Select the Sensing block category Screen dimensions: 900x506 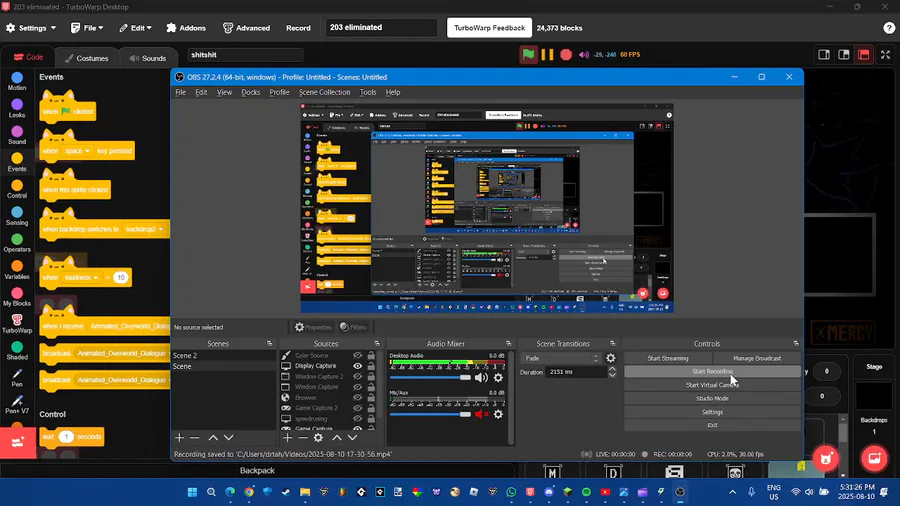[x=17, y=216]
